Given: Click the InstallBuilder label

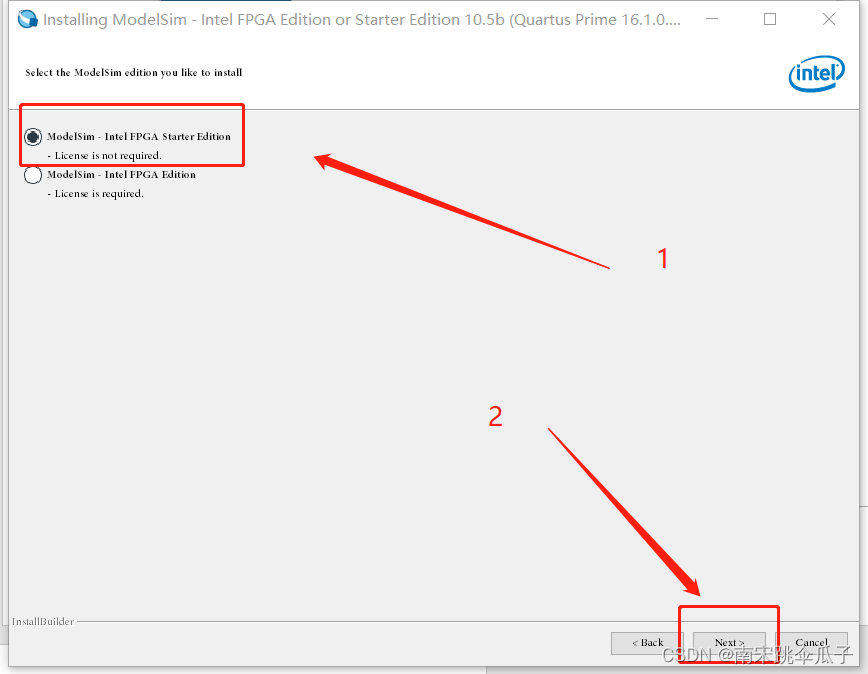Looking at the screenshot, I should click(x=43, y=621).
